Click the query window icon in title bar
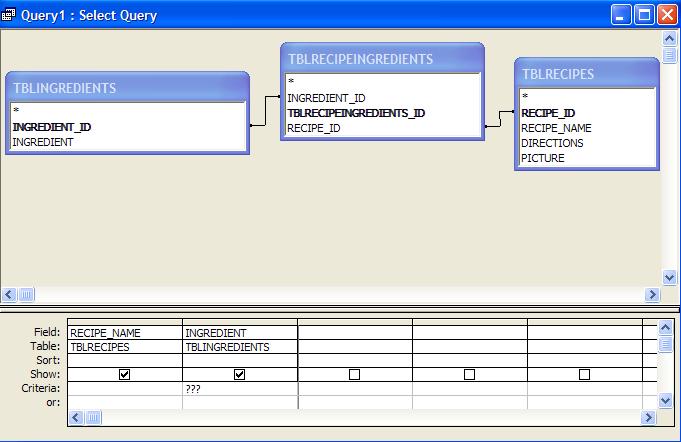 pyautogui.click(x=8, y=15)
